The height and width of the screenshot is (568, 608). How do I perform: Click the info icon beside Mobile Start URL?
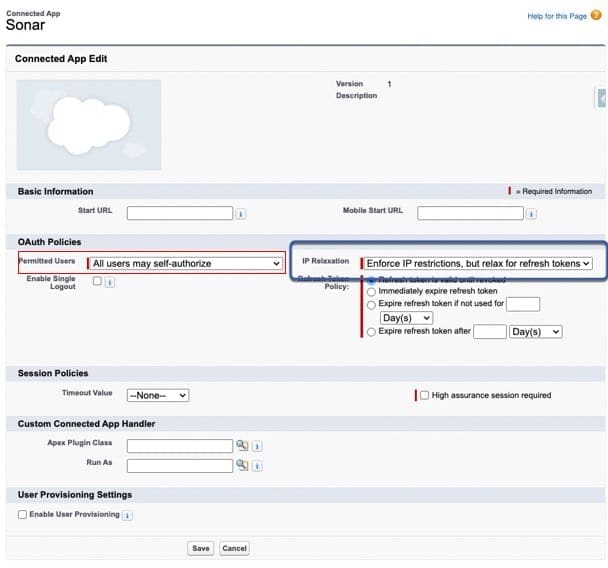click(x=531, y=213)
